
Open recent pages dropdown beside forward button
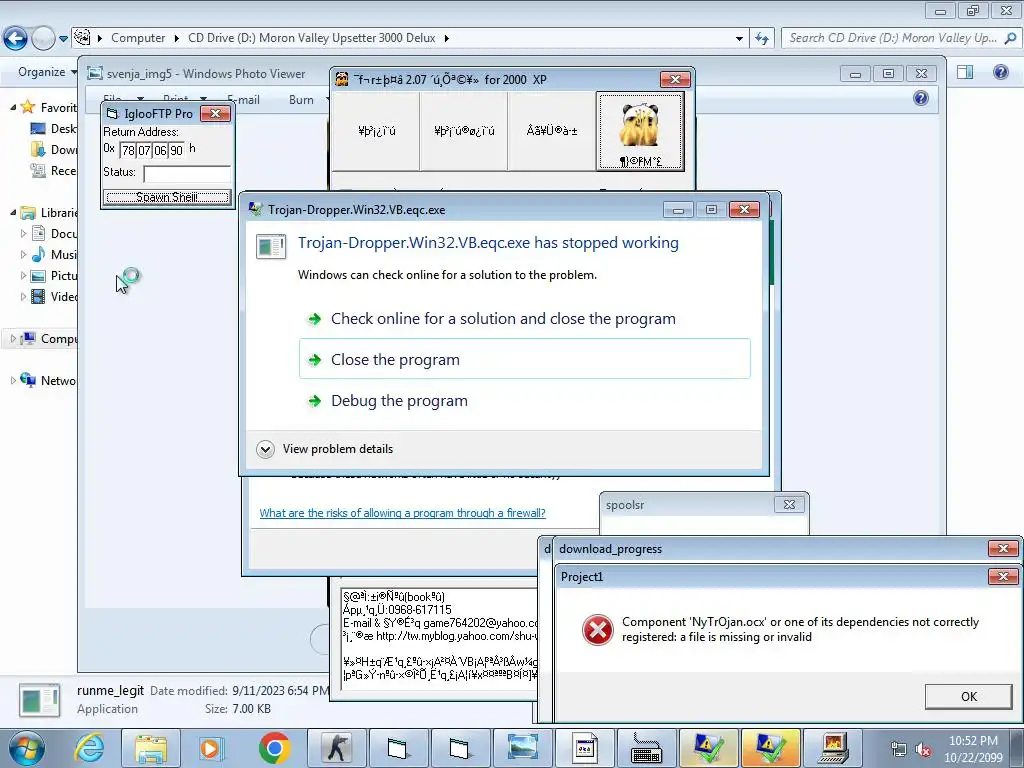63,39
